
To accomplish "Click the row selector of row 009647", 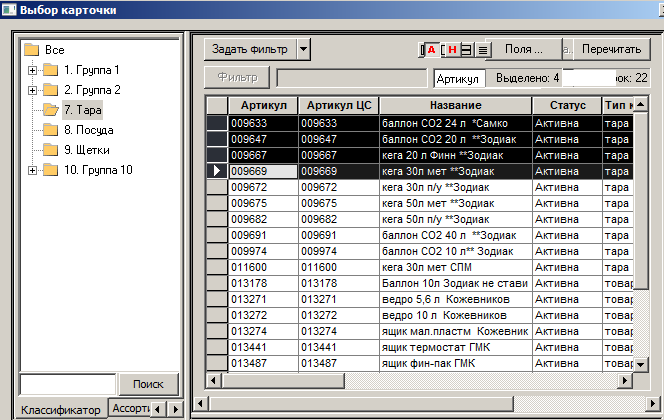I will point(217,139).
